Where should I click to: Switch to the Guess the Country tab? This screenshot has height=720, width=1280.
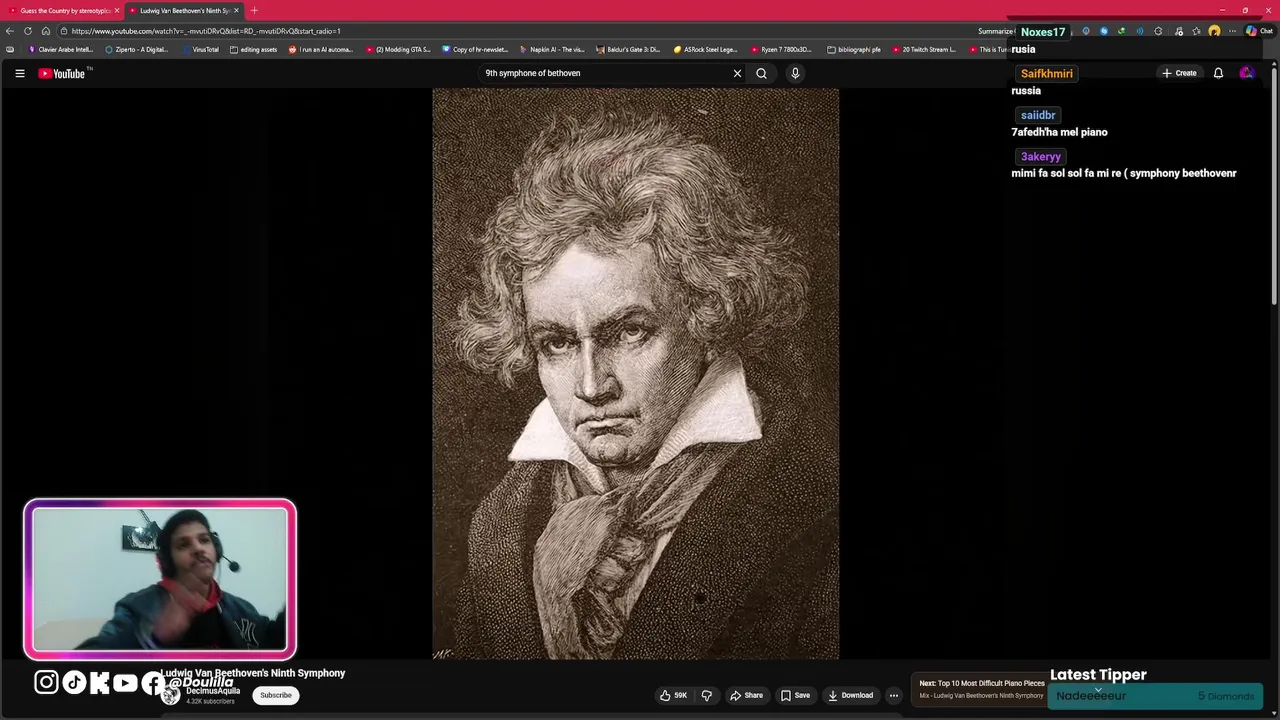60,10
